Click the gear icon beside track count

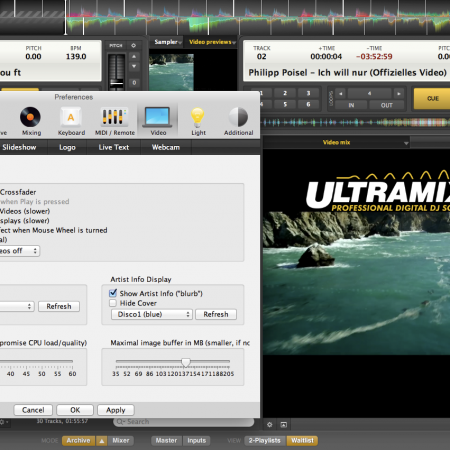tap(3, 422)
